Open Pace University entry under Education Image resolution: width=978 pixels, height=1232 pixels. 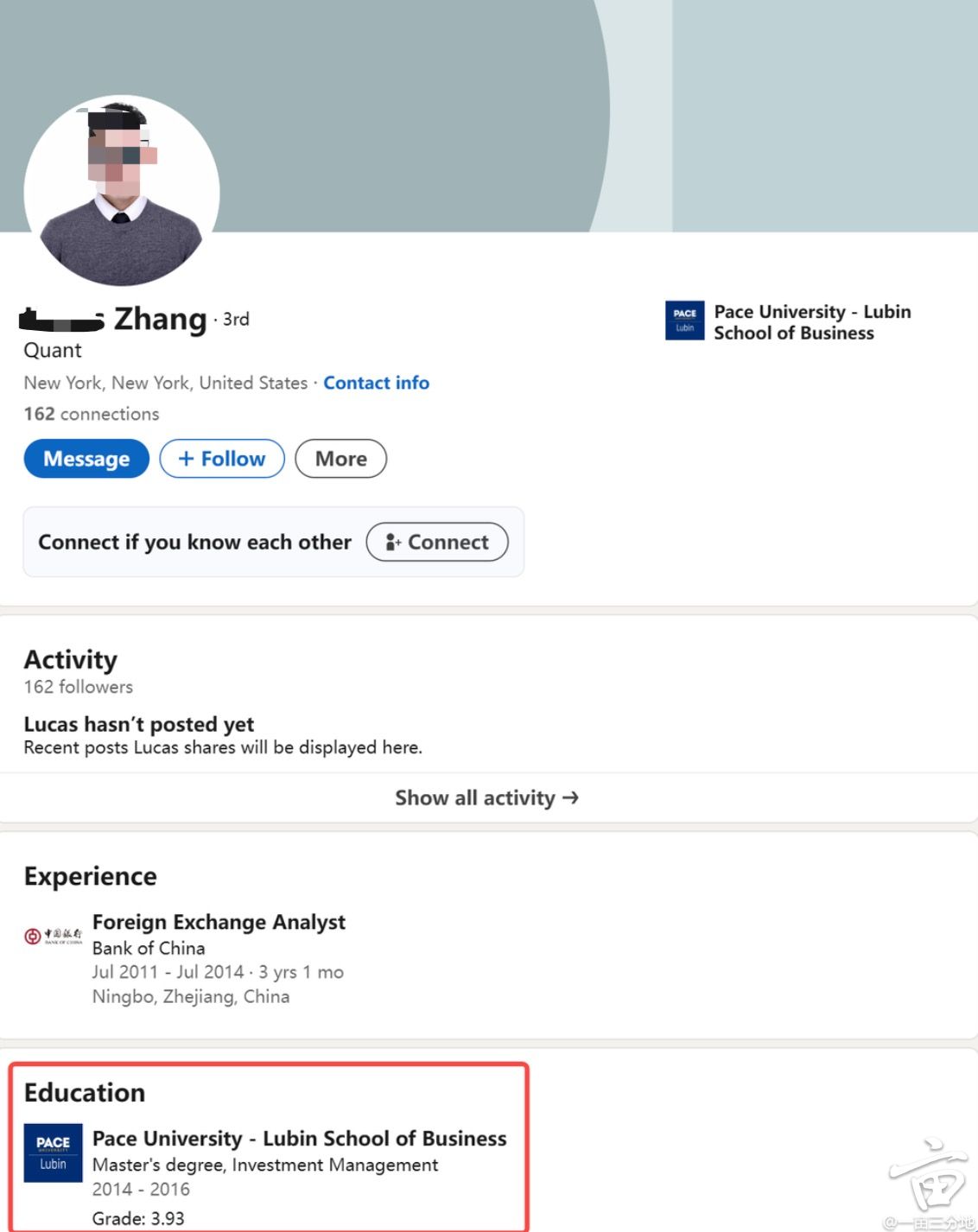(299, 1139)
